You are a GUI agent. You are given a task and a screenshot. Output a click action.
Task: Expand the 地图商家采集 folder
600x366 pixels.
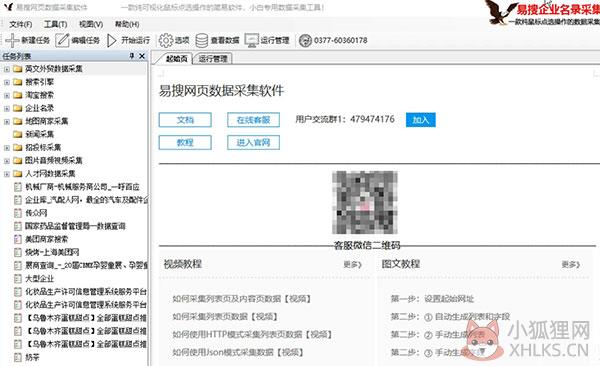click(7, 122)
